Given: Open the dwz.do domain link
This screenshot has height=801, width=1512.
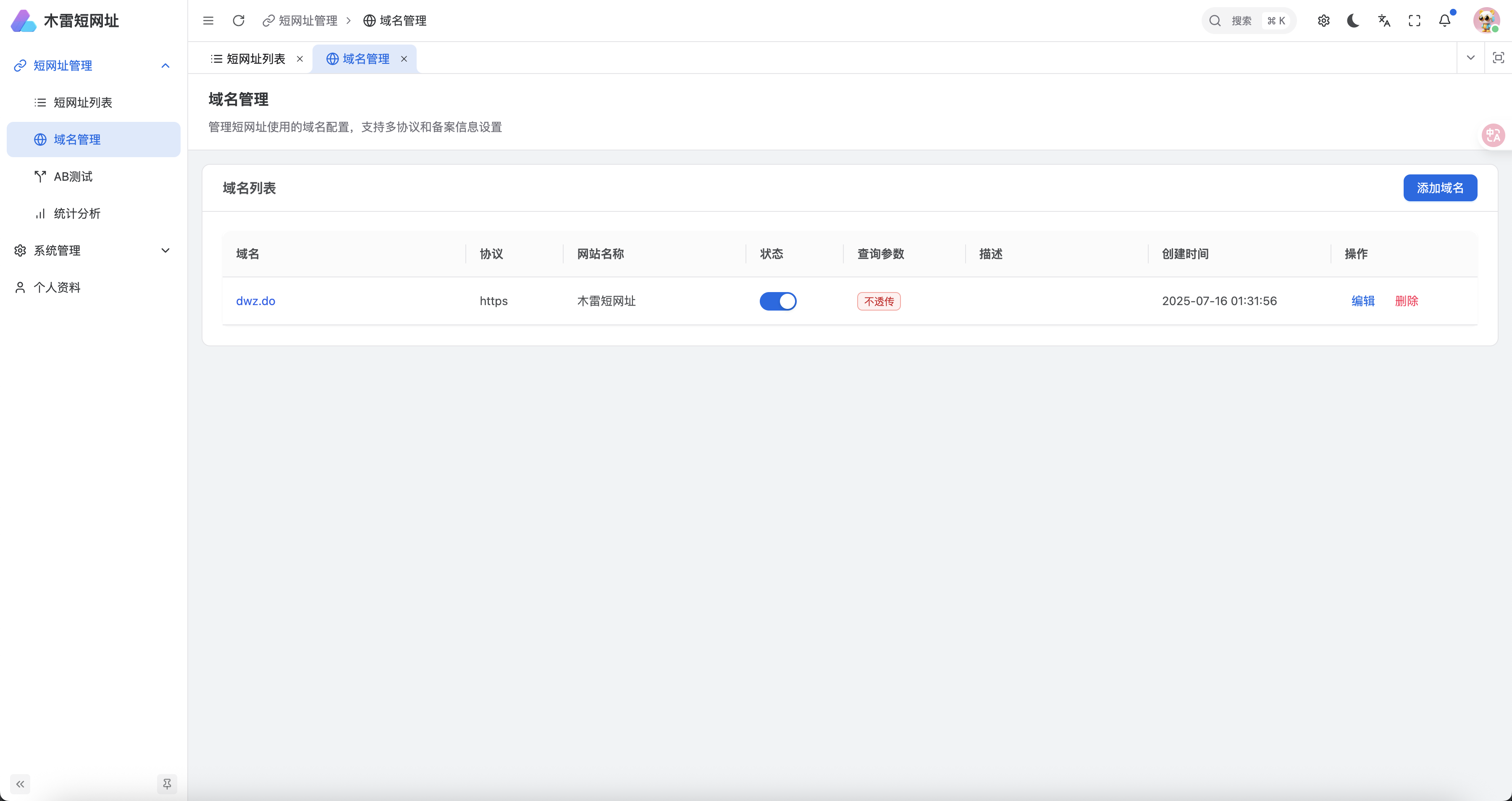Looking at the screenshot, I should tap(255, 301).
